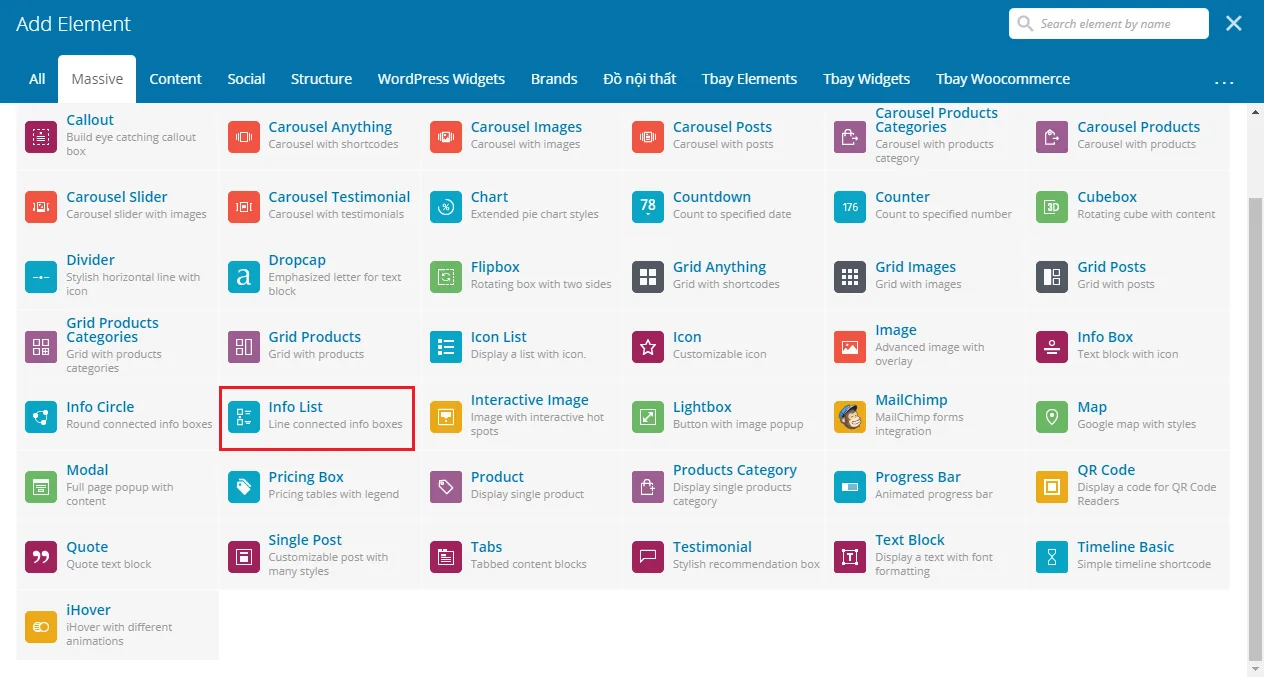Select the Dropcap letter icon
1264x677 pixels.
(x=243, y=277)
